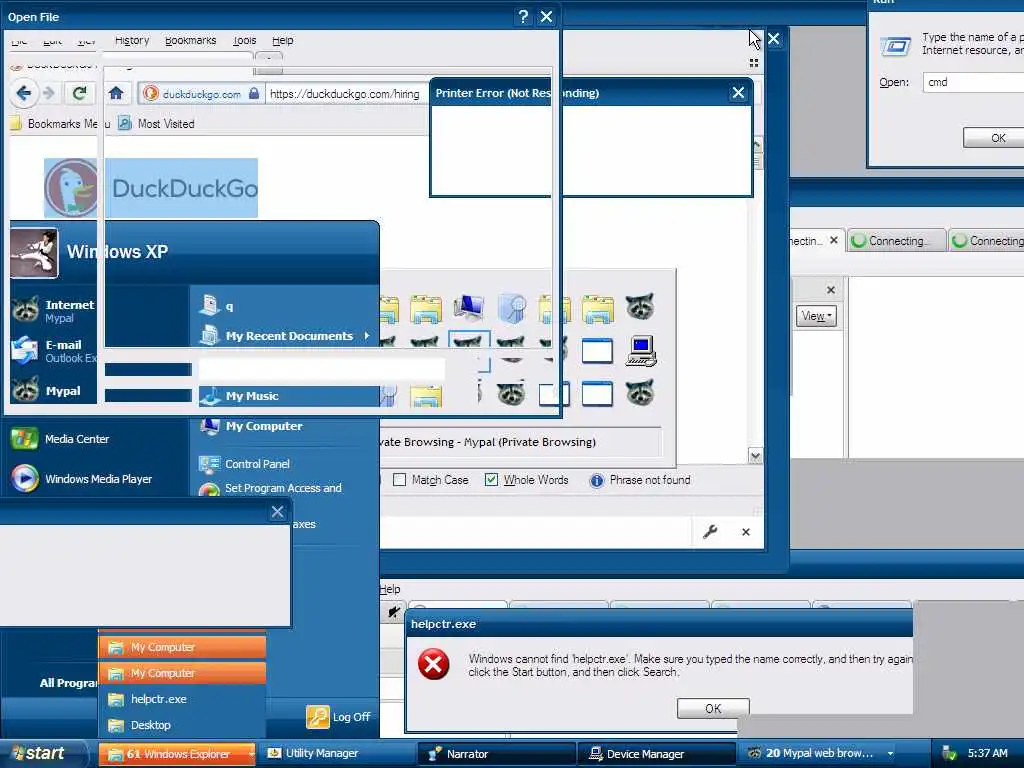Go back in the Mypal browser
The image size is (1024, 768).
24,93
